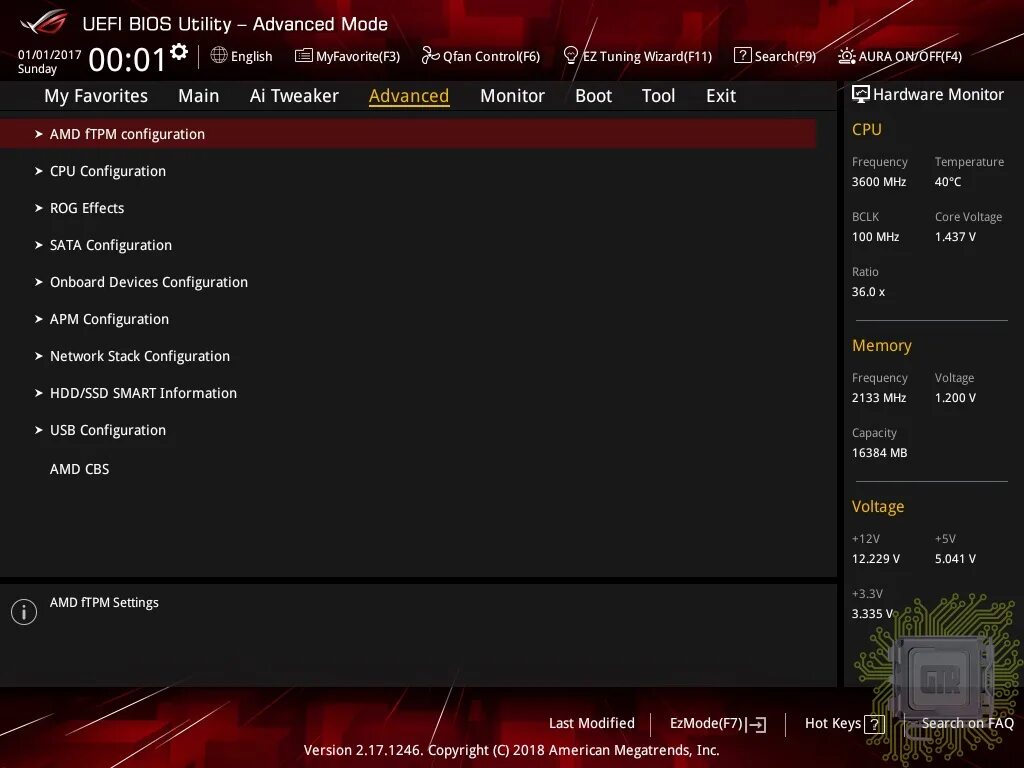Image resolution: width=1024 pixels, height=768 pixels.
Task: Click the globe language icon
Action: point(219,56)
